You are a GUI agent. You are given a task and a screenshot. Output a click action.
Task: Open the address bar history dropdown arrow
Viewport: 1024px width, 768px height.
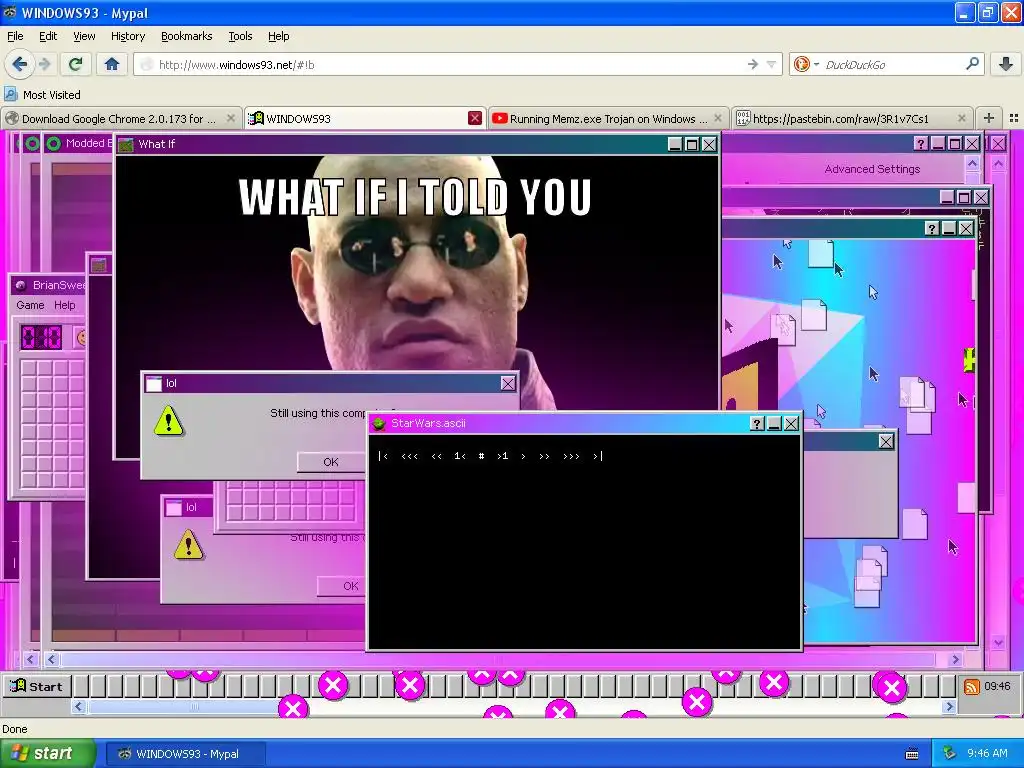coord(771,64)
